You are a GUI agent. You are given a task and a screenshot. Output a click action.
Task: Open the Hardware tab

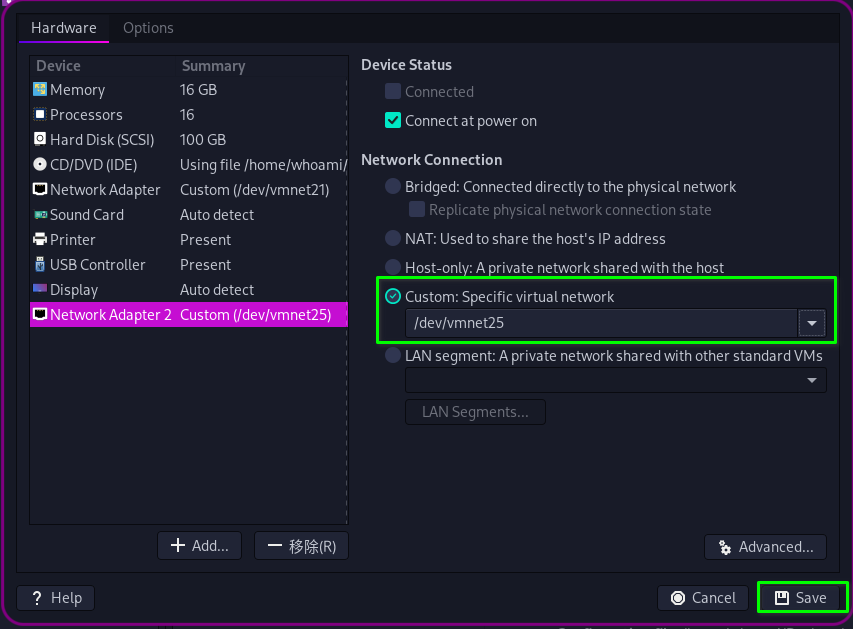[64, 28]
